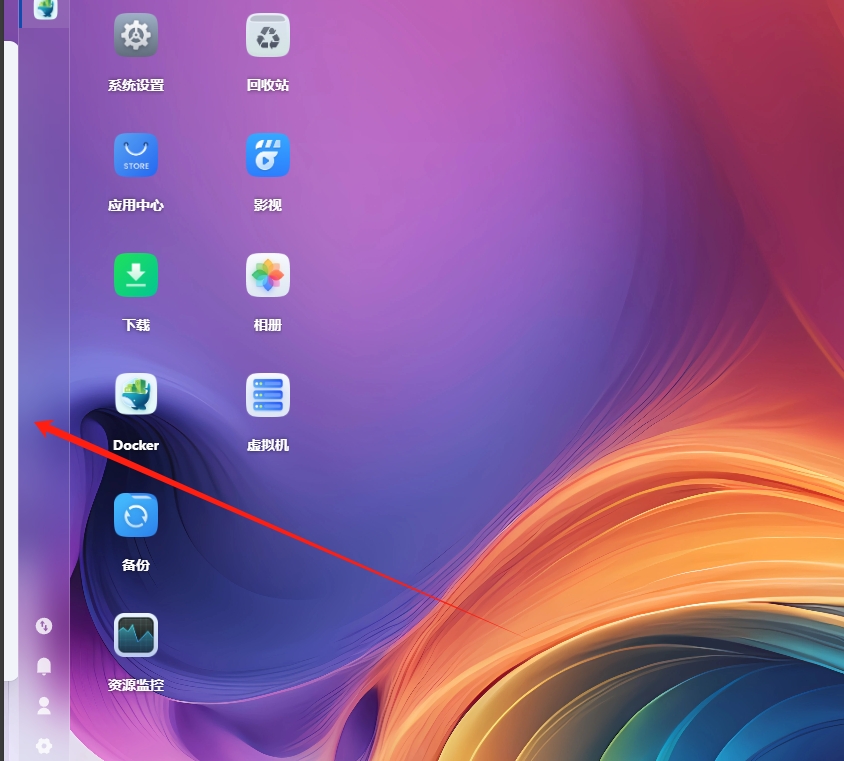Show notifications via the bell icon
Viewport: 844px width, 761px height.
pyautogui.click(x=44, y=666)
